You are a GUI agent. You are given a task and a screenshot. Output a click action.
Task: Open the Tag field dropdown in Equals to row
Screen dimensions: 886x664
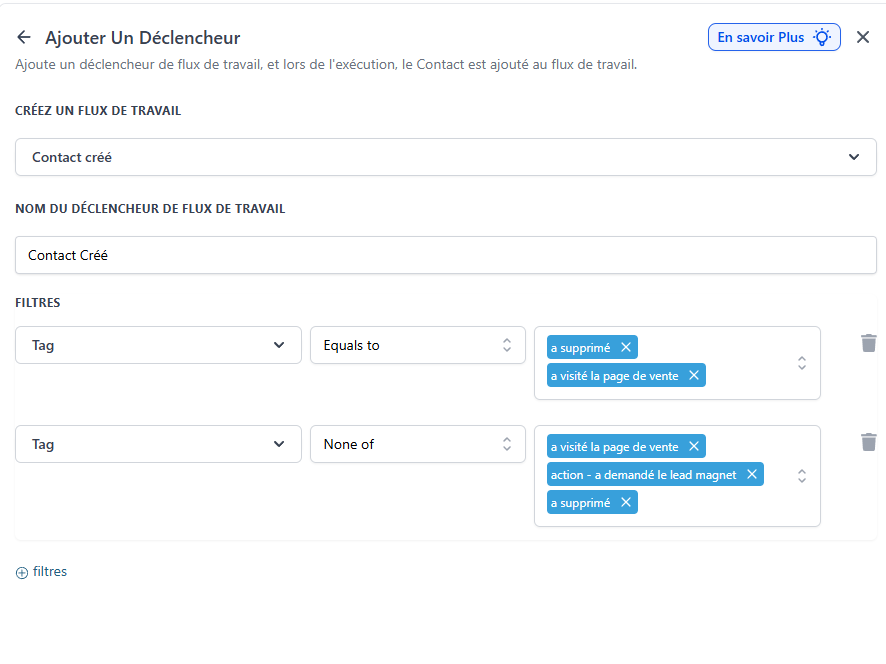point(158,345)
